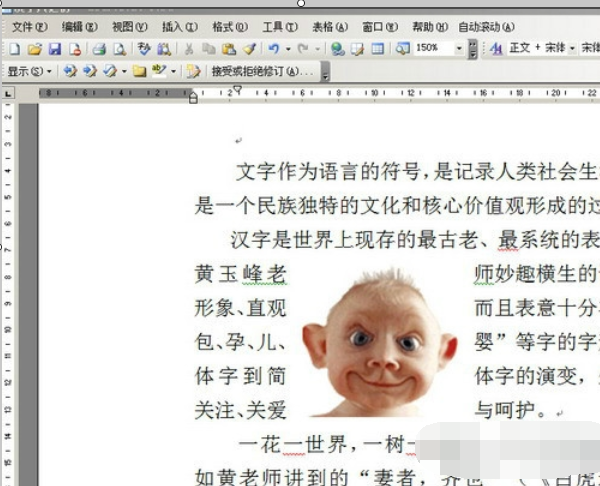Accept the selected change
This screenshot has width=600, height=486.
pyautogui.click(x=110, y=71)
